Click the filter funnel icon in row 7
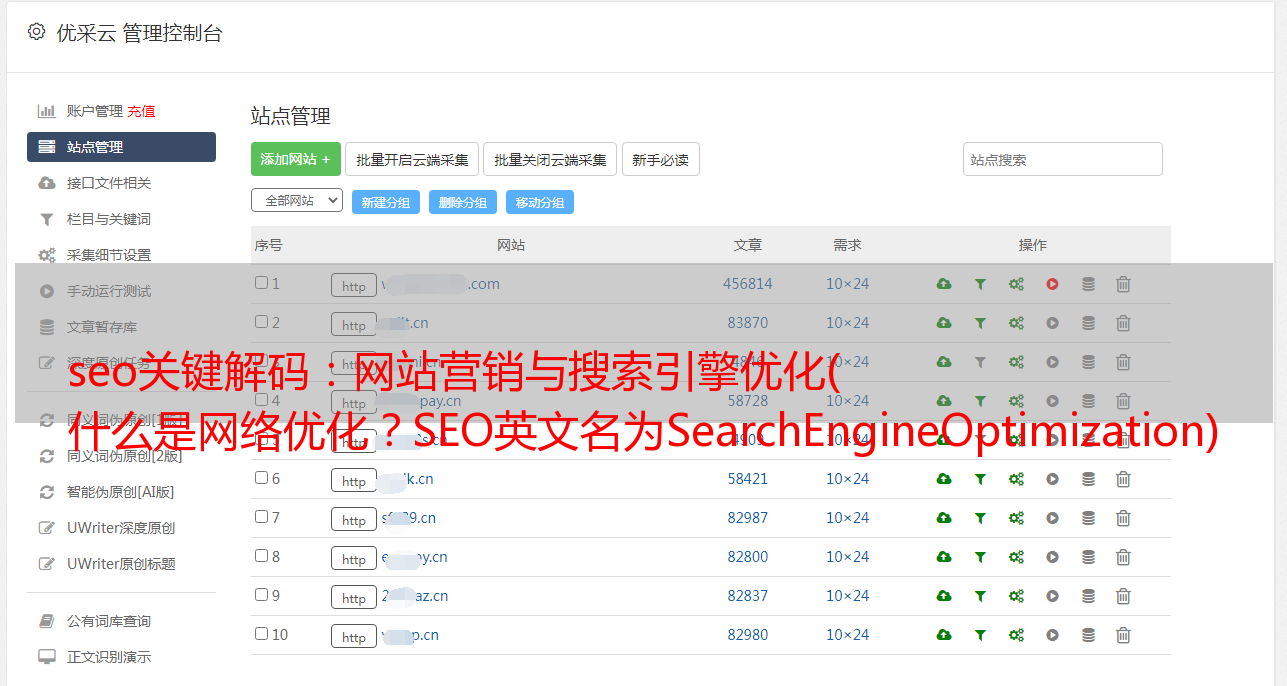 (x=980, y=518)
